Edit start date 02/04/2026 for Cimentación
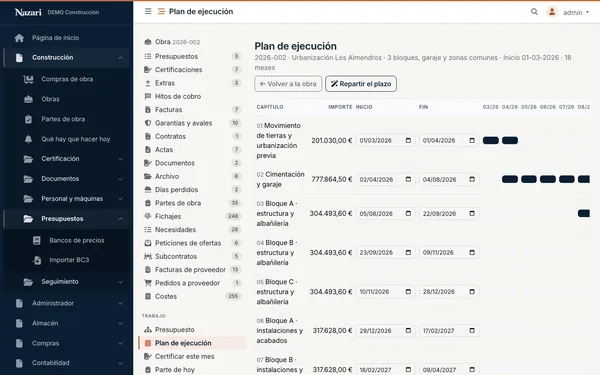600x375 pixels. 385,179
